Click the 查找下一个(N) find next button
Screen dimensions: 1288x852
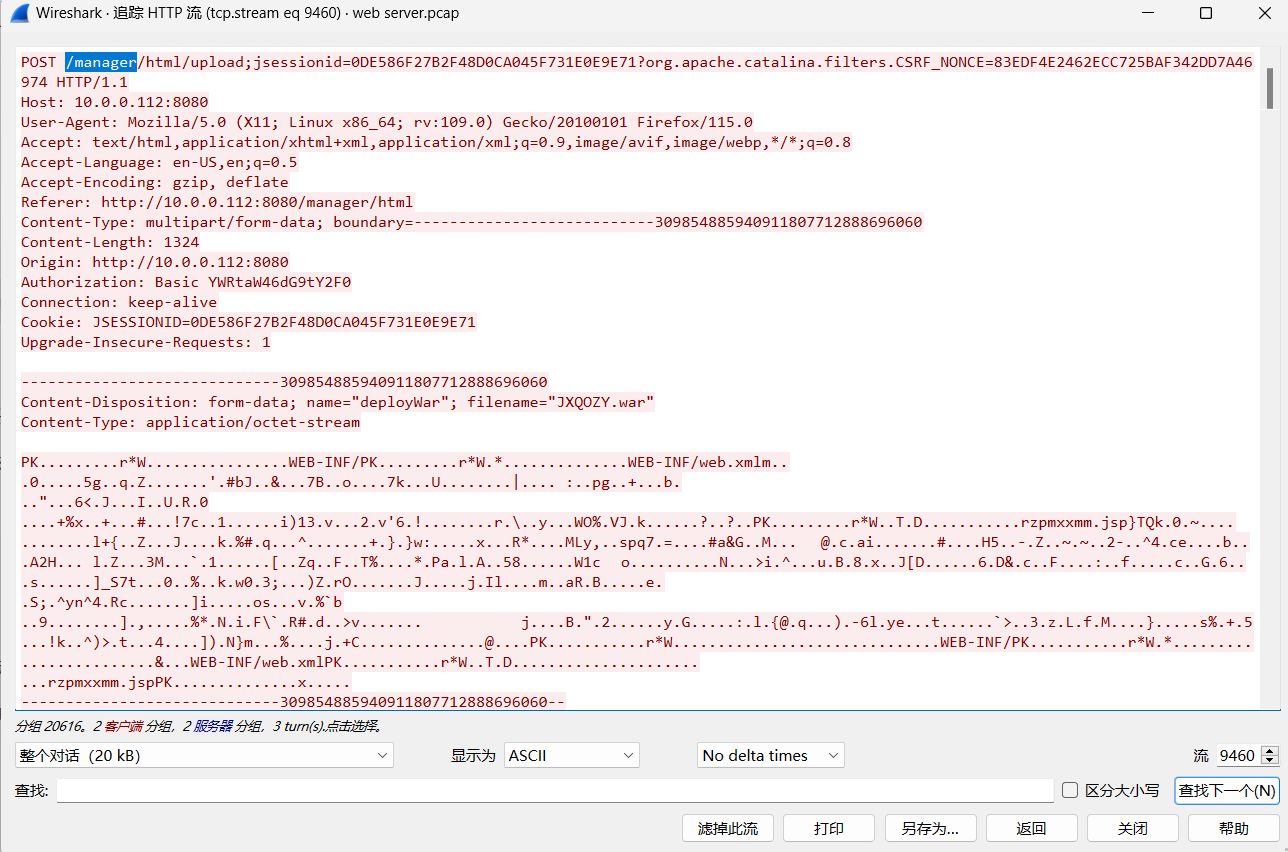(x=1227, y=790)
